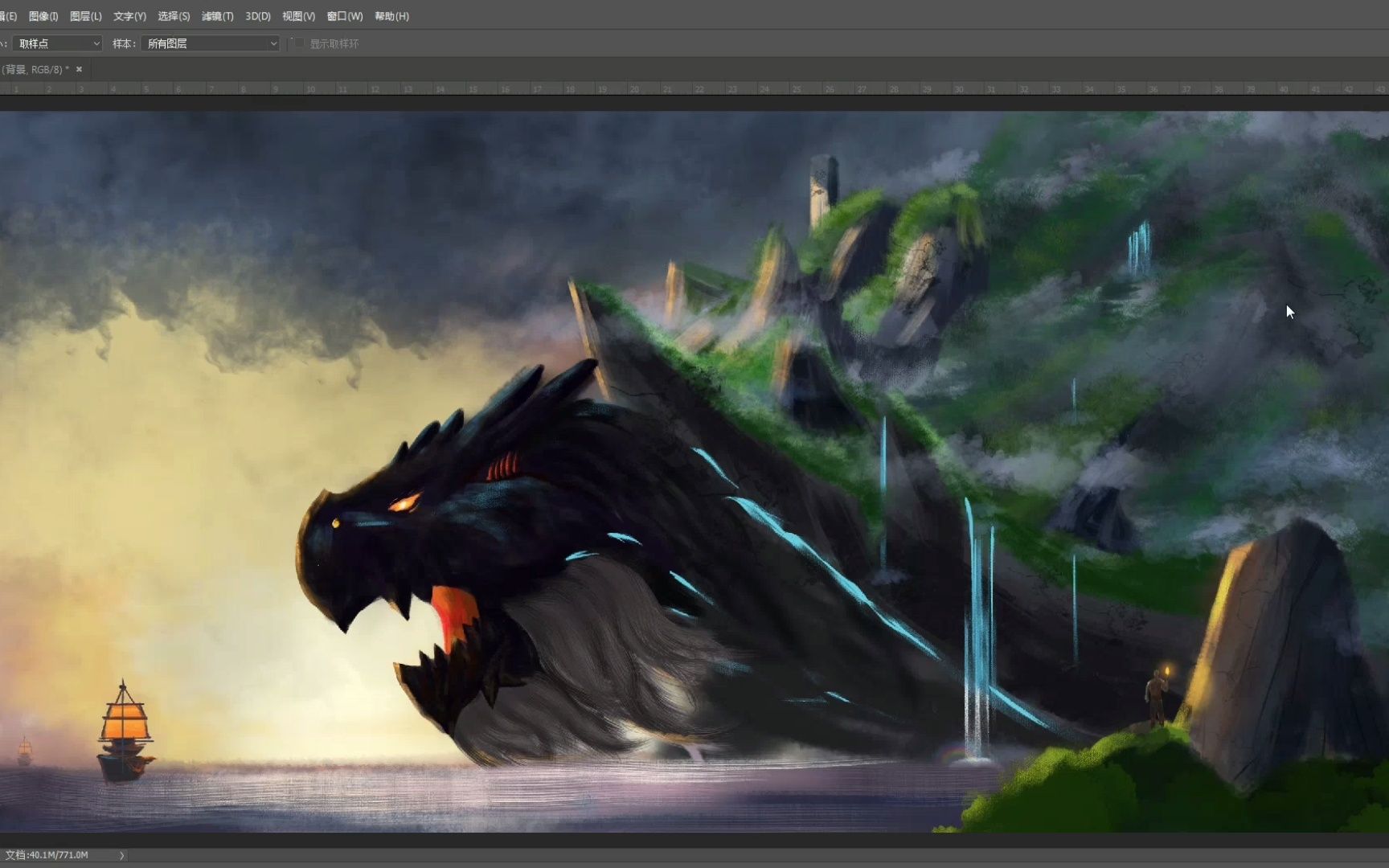Select the 背景, RGB/8 document tab

click(35, 70)
